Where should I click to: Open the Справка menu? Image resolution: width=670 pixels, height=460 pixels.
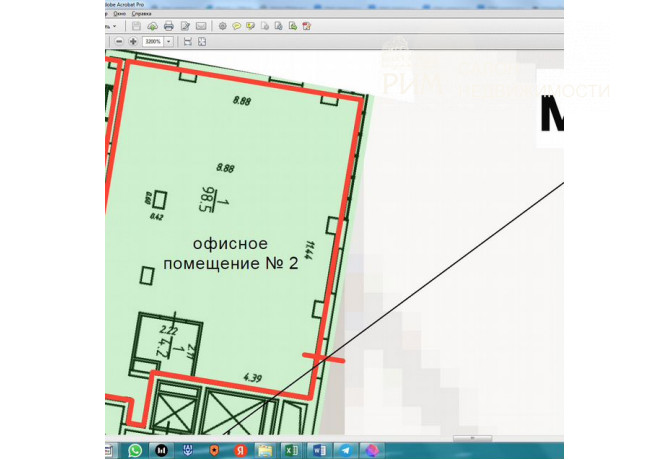pos(142,14)
